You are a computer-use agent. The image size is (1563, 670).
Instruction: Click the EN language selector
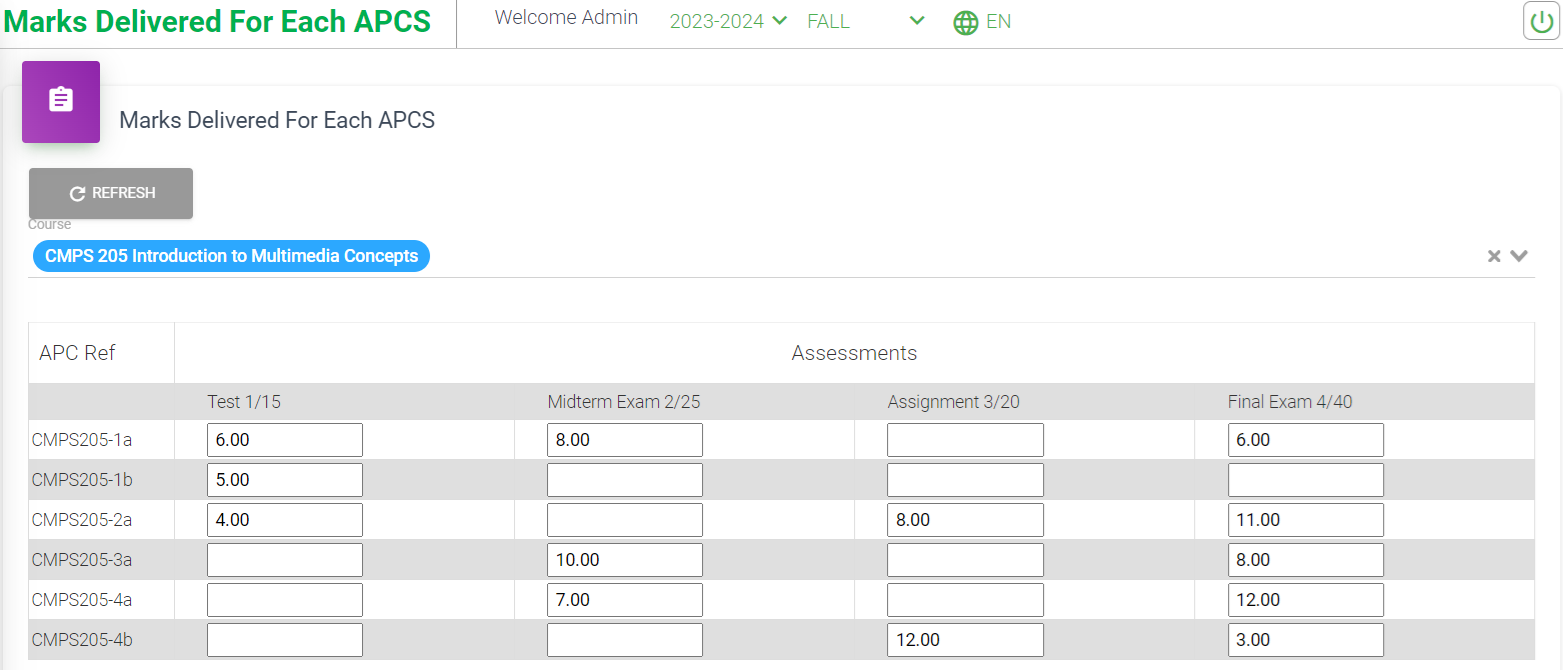(998, 22)
